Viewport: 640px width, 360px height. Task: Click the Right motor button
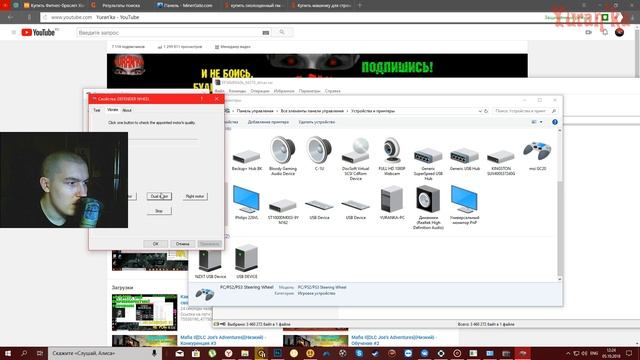(x=195, y=196)
